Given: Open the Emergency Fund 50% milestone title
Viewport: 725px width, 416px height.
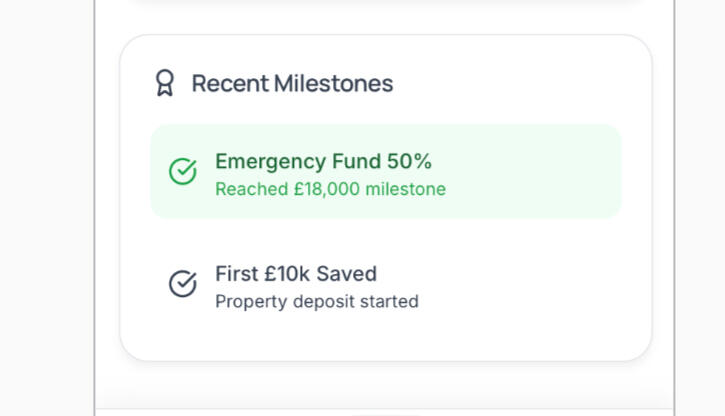Looking at the screenshot, I should (323, 162).
